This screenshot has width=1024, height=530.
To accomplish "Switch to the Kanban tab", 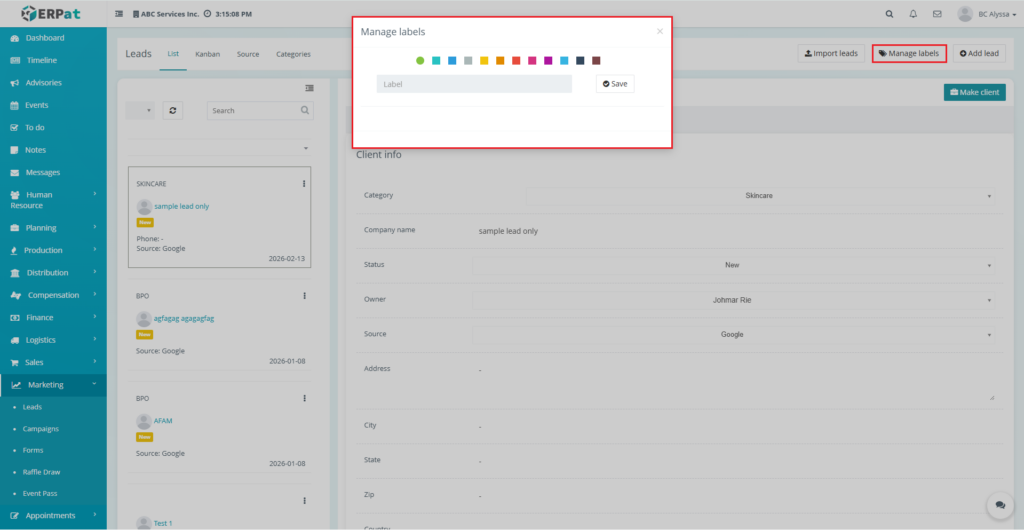I will tap(207, 54).
